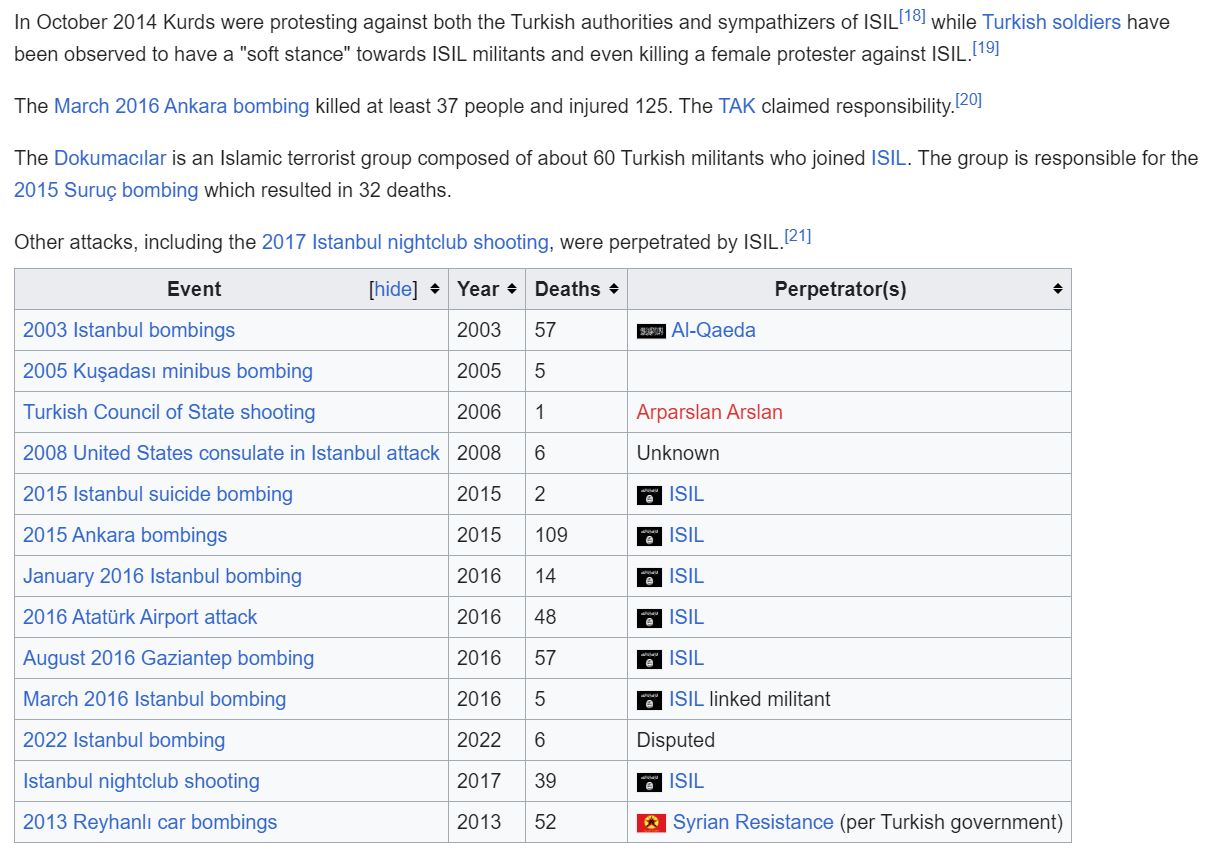
Task: Open ISIL link in 2015 Ankara bombings row
Action: tap(686, 535)
